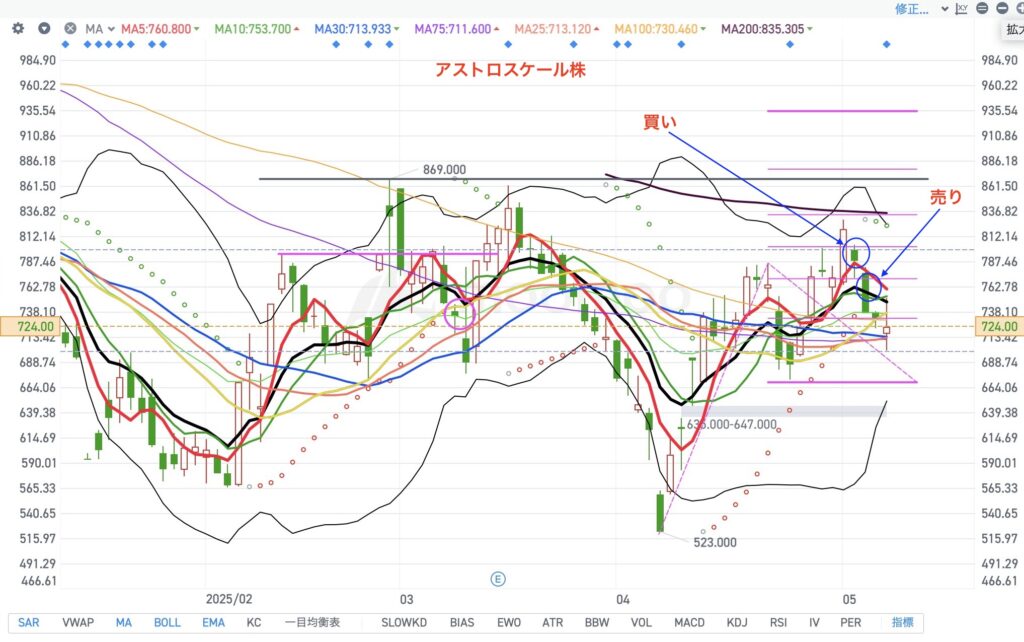Select the BIAS sub-indicator
This screenshot has height=642, width=1024.
click(462, 622)
